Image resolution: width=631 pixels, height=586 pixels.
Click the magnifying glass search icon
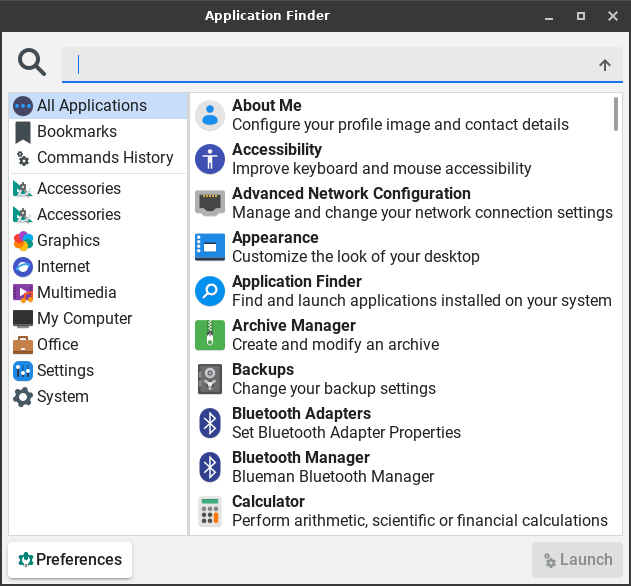point(33,63)
